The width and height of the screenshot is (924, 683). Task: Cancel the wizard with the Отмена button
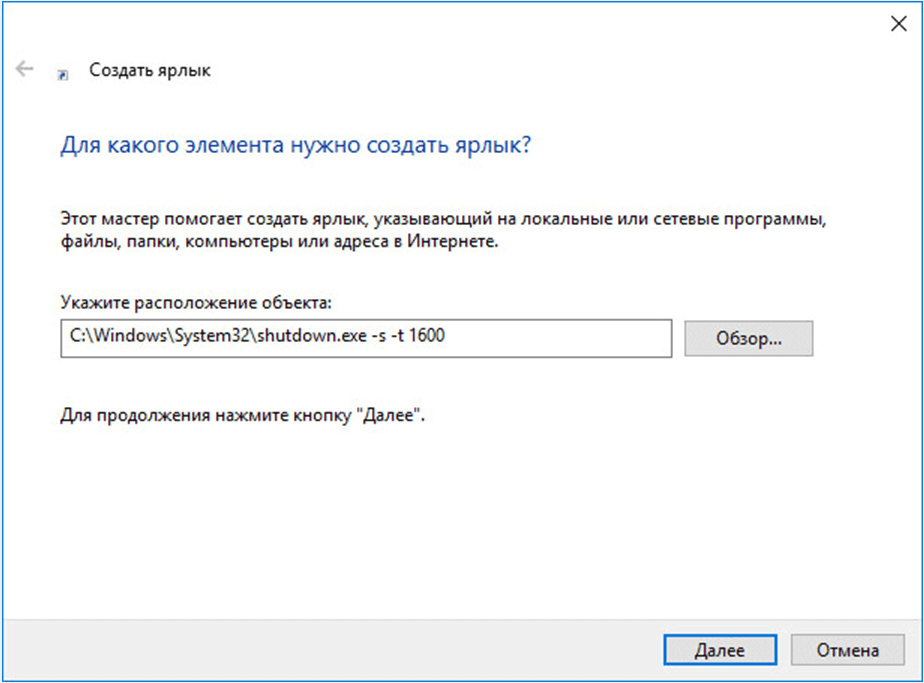coord(847,650)
